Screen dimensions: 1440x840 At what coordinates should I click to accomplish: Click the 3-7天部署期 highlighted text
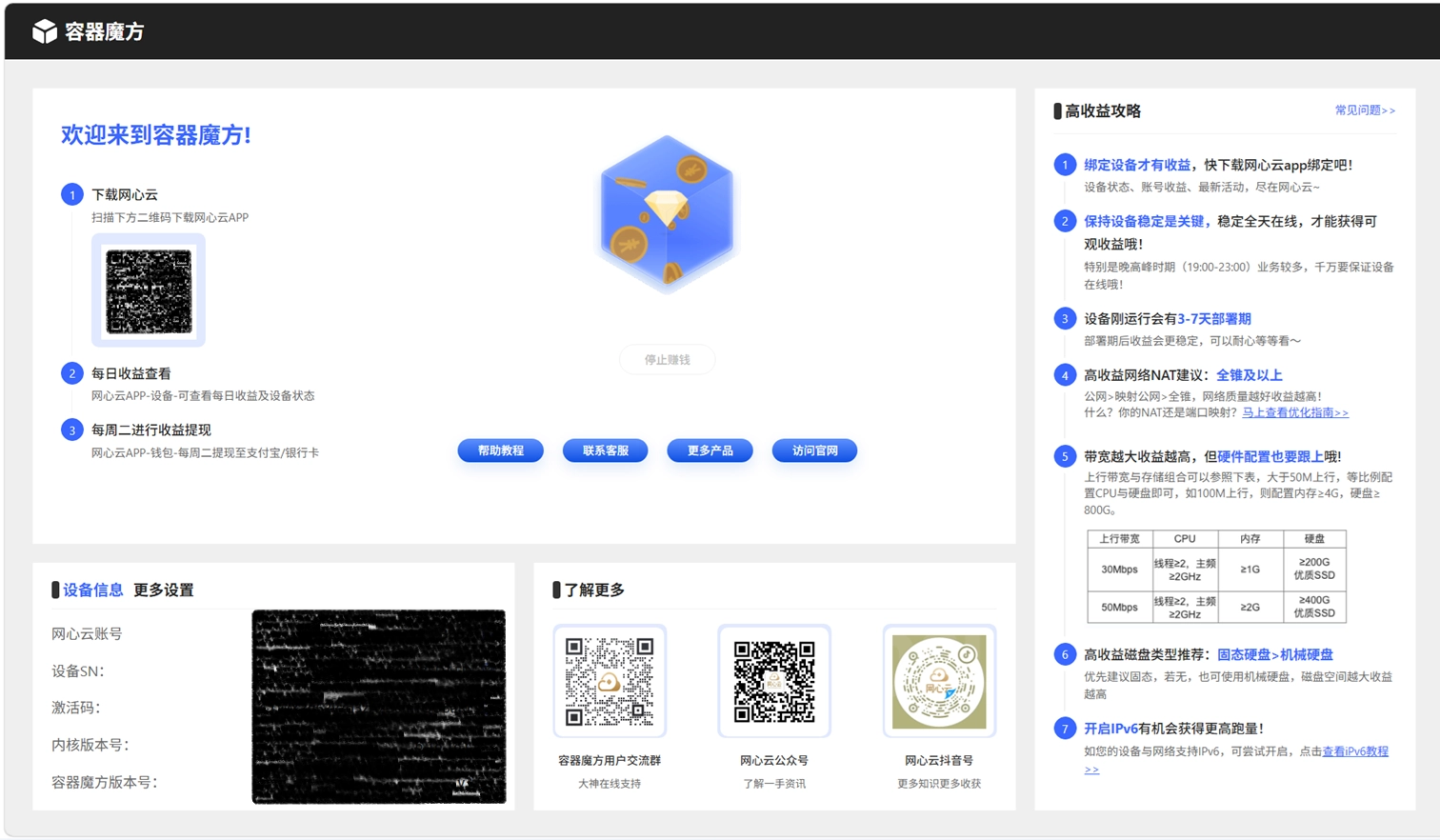tap(1214, 319)
